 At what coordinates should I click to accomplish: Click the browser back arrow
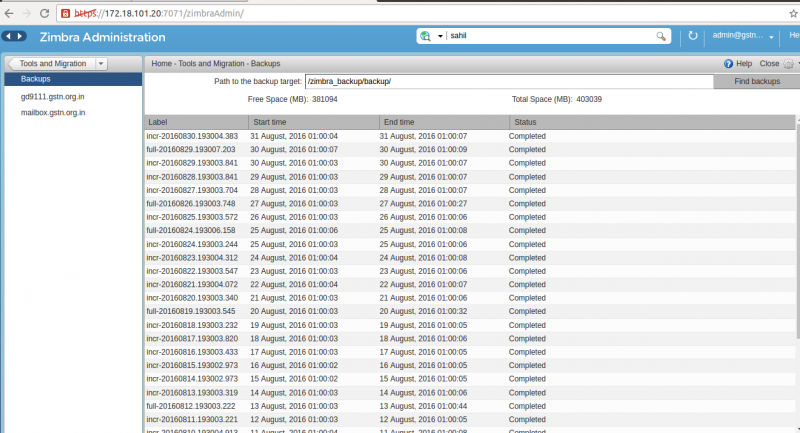pos(9,13)
